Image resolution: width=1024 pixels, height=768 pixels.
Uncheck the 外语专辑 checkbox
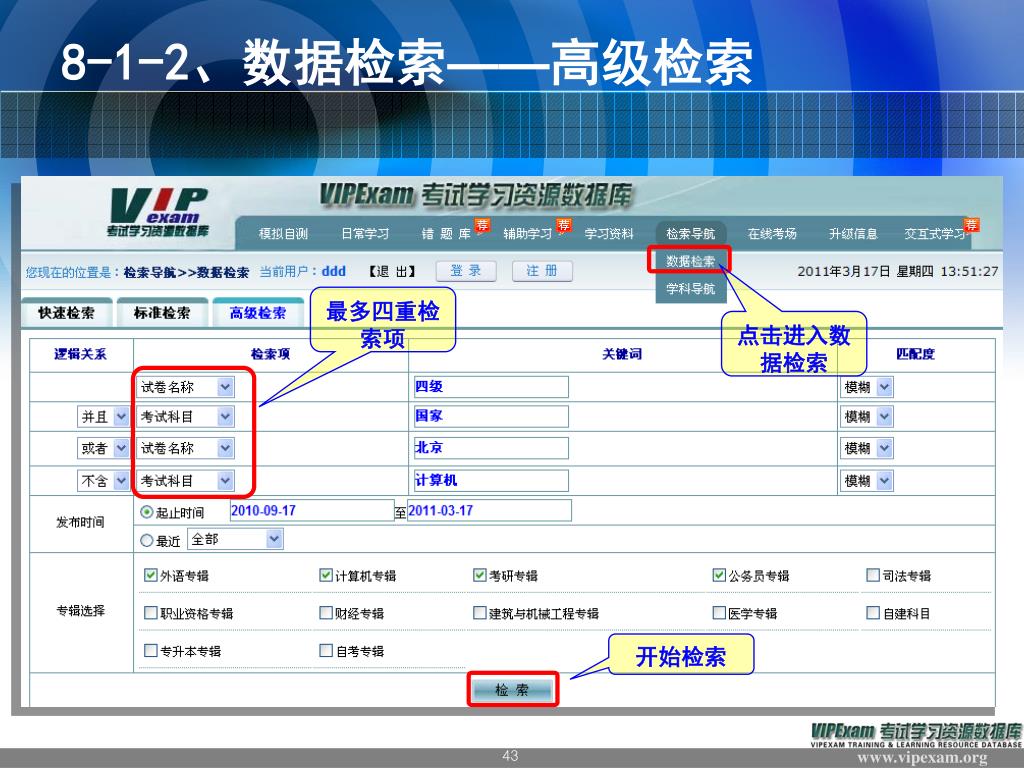[151, 575]
